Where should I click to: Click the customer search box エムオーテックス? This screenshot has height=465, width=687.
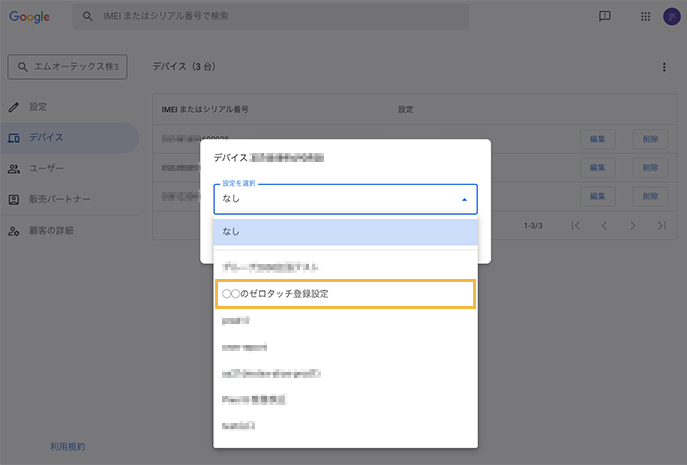click(67, 67)
